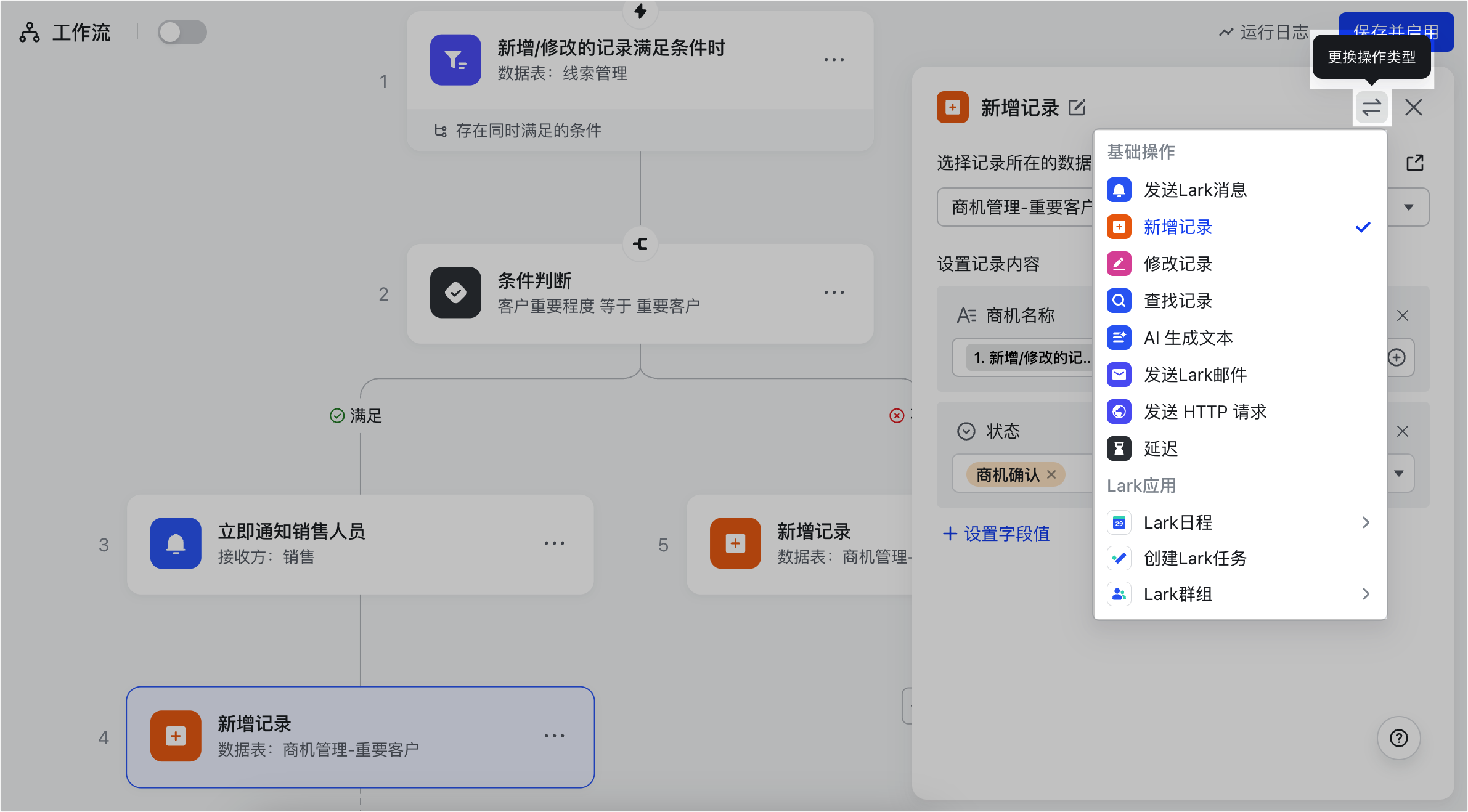The image size is (1468, 812).
Task: Choose 修改记录 operation
Action: 1240,264
